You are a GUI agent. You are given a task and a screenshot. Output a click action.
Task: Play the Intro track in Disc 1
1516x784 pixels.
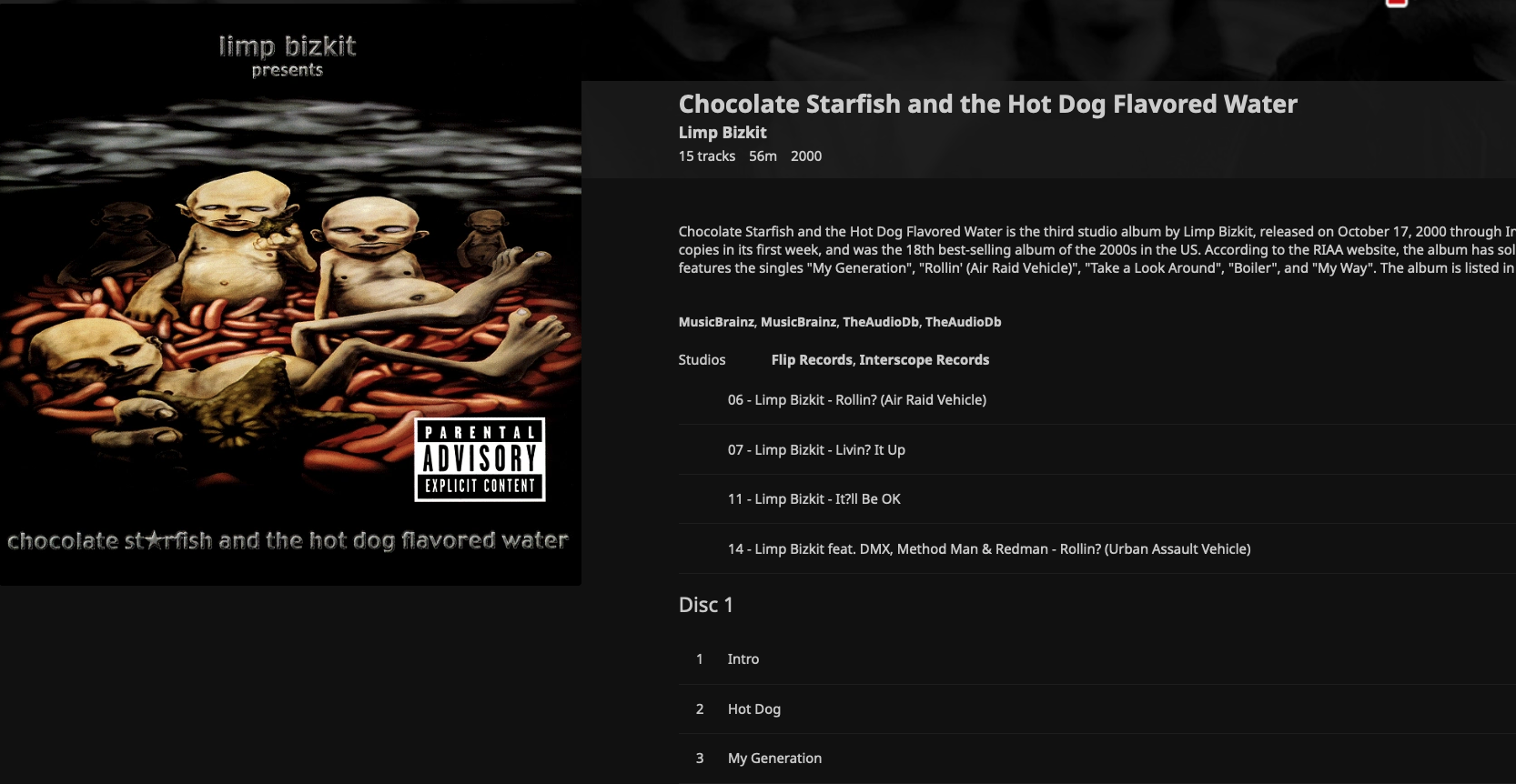coord(1097,659)
